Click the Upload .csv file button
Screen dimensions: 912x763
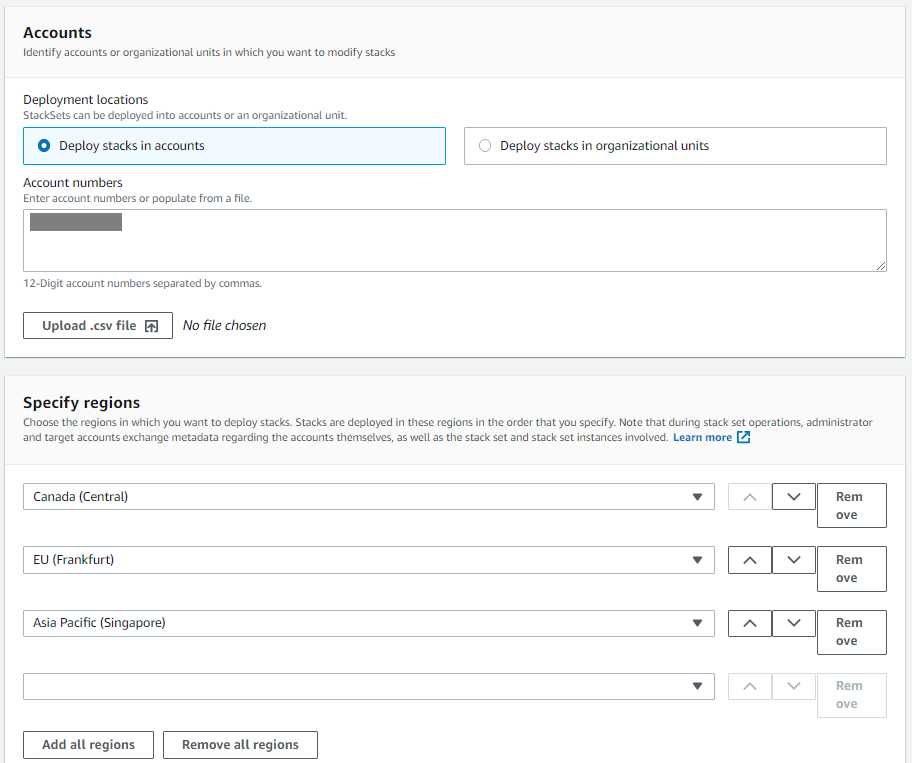pyautogui.click(x=97, y=325)
